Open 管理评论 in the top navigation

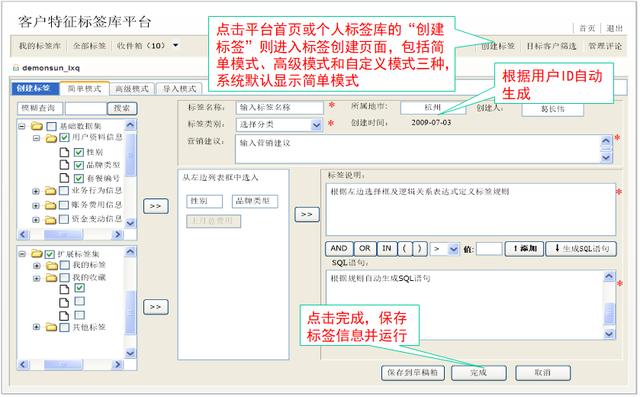[x=605, y=46]
